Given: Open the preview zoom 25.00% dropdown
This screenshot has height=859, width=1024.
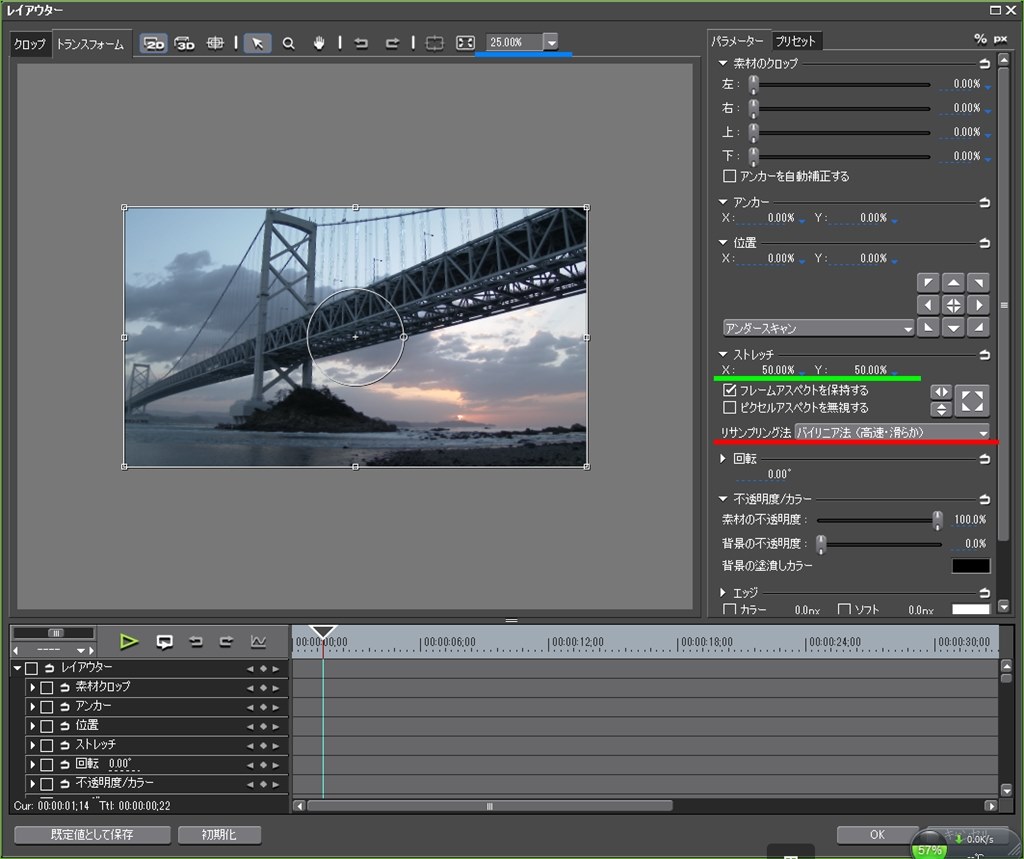Looking at the screenshot, I should (551, 42).
